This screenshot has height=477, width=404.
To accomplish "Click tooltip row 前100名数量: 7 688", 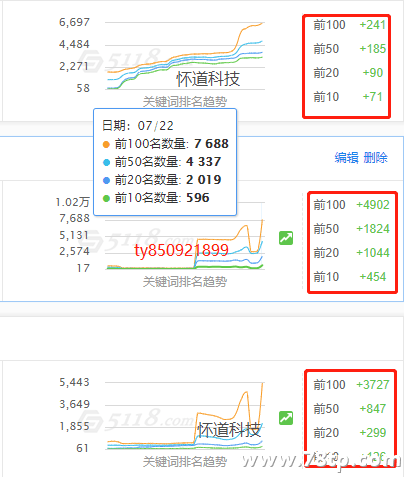I will point(166,144).
